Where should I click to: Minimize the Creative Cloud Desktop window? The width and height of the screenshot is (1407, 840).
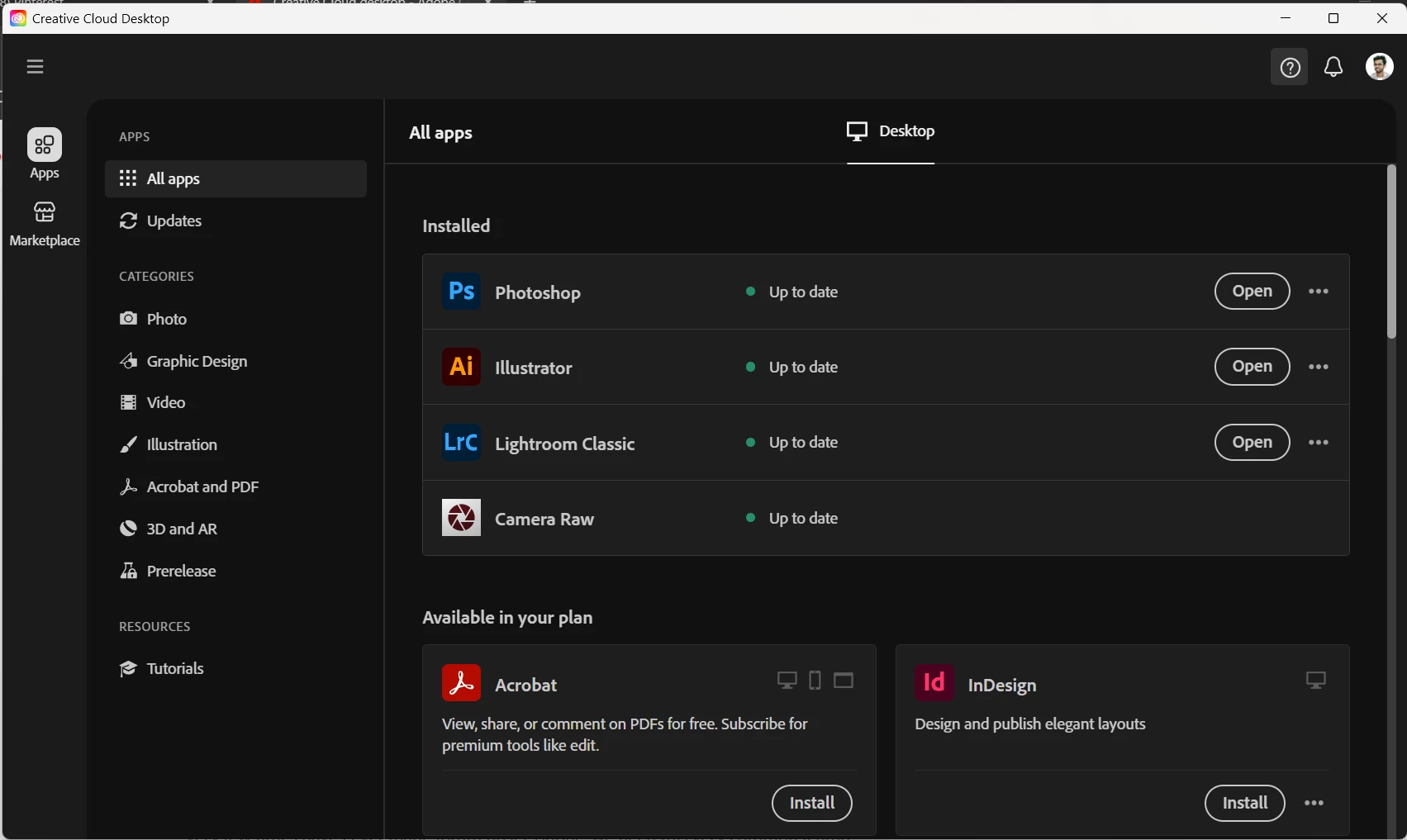[x=1286, y=18]
